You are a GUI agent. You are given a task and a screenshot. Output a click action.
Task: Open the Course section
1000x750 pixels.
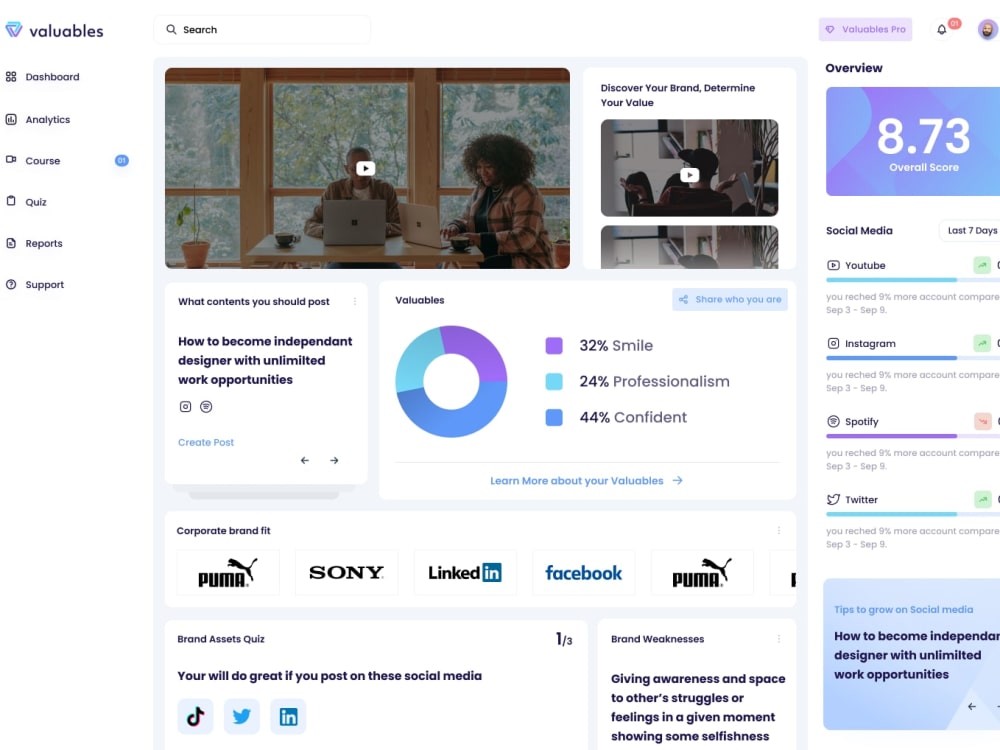point(33,161)
